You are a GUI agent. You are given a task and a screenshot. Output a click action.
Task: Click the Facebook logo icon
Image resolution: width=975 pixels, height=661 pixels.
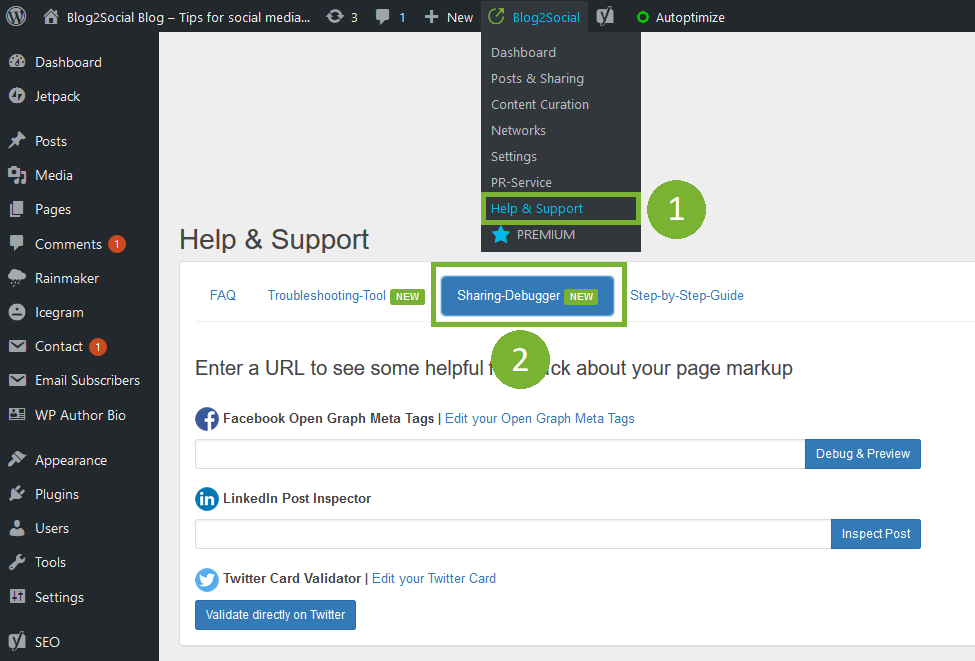point(207,418)
